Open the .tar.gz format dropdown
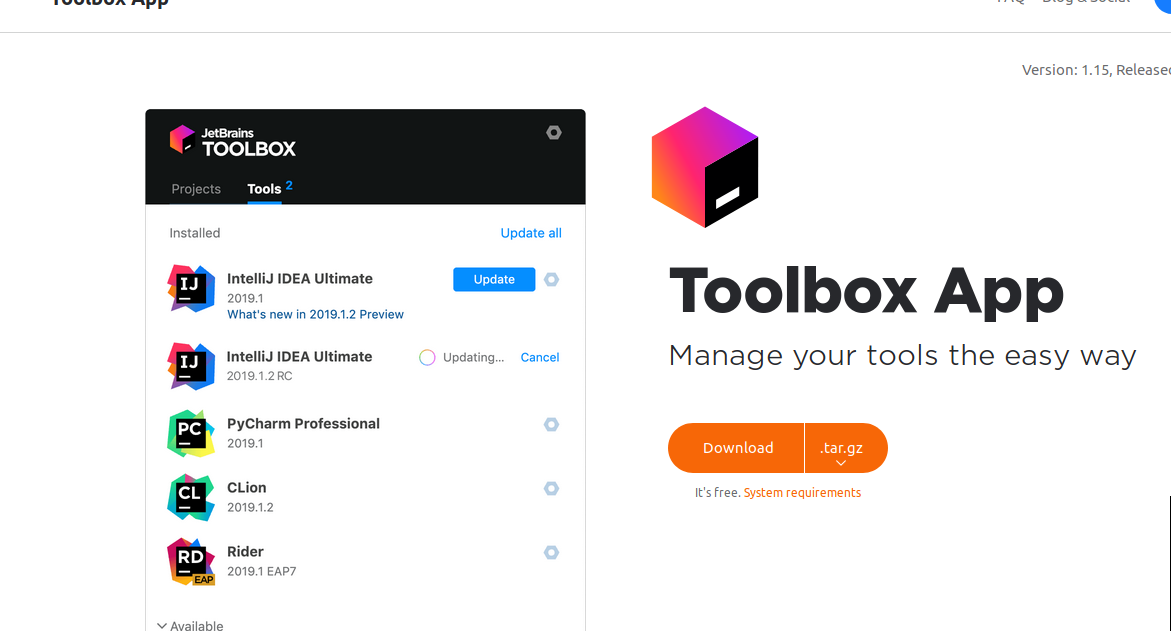The height and width of the screenshot is (631, 1171). click(846, 448)
